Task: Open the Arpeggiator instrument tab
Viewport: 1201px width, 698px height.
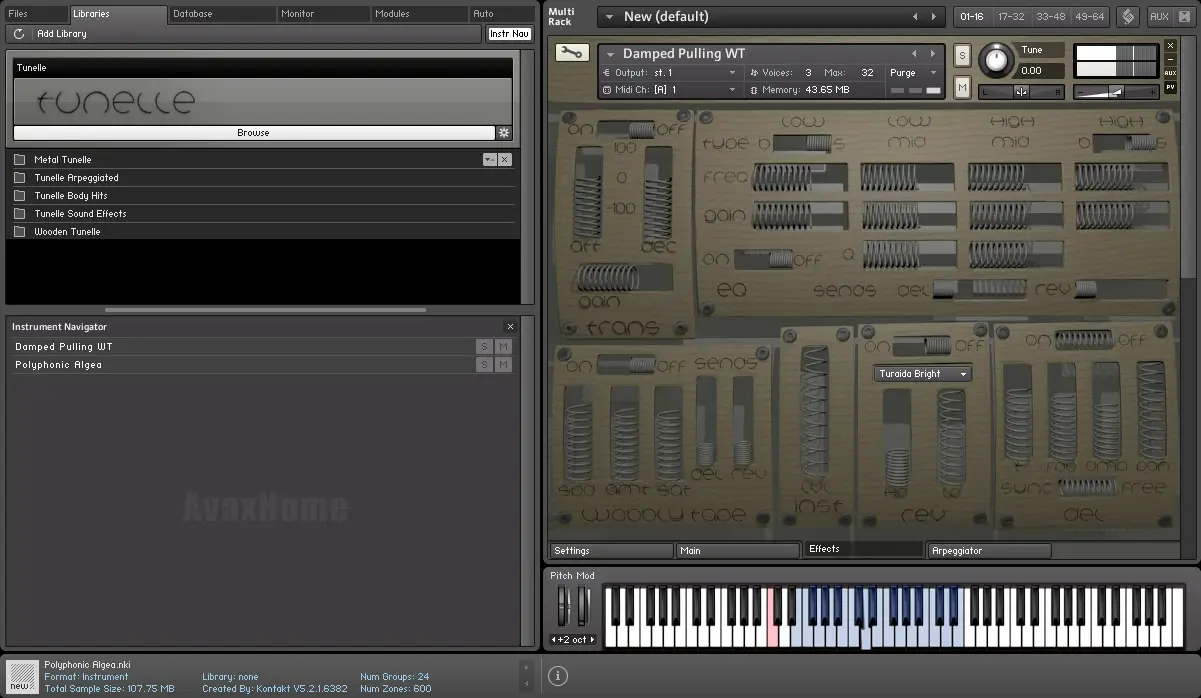Action: coord(989,551)
